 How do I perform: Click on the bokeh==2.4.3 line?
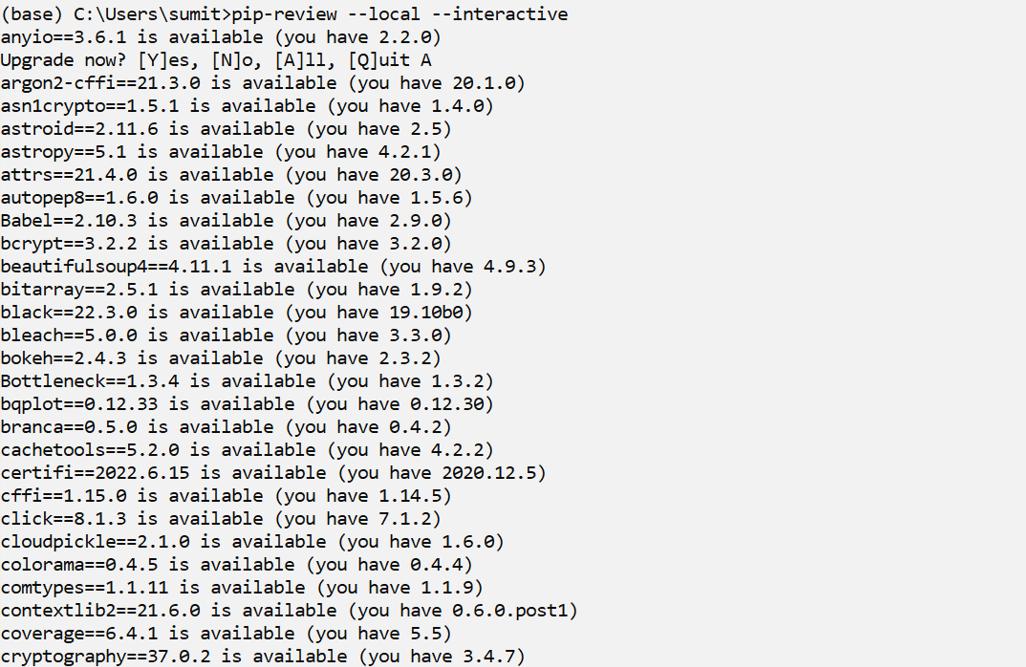[220, 359]
